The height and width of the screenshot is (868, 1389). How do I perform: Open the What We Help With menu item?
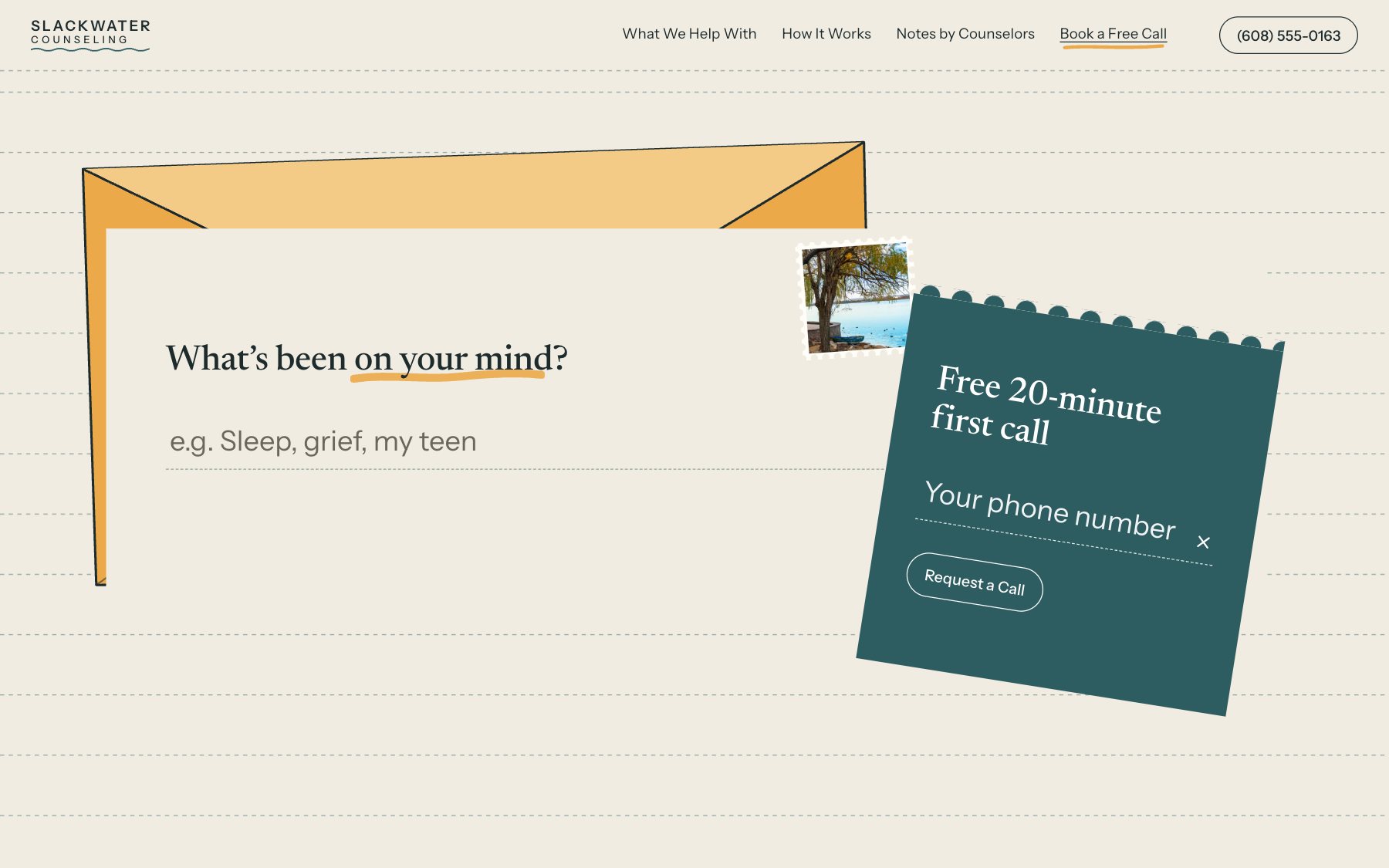point(689,34)
